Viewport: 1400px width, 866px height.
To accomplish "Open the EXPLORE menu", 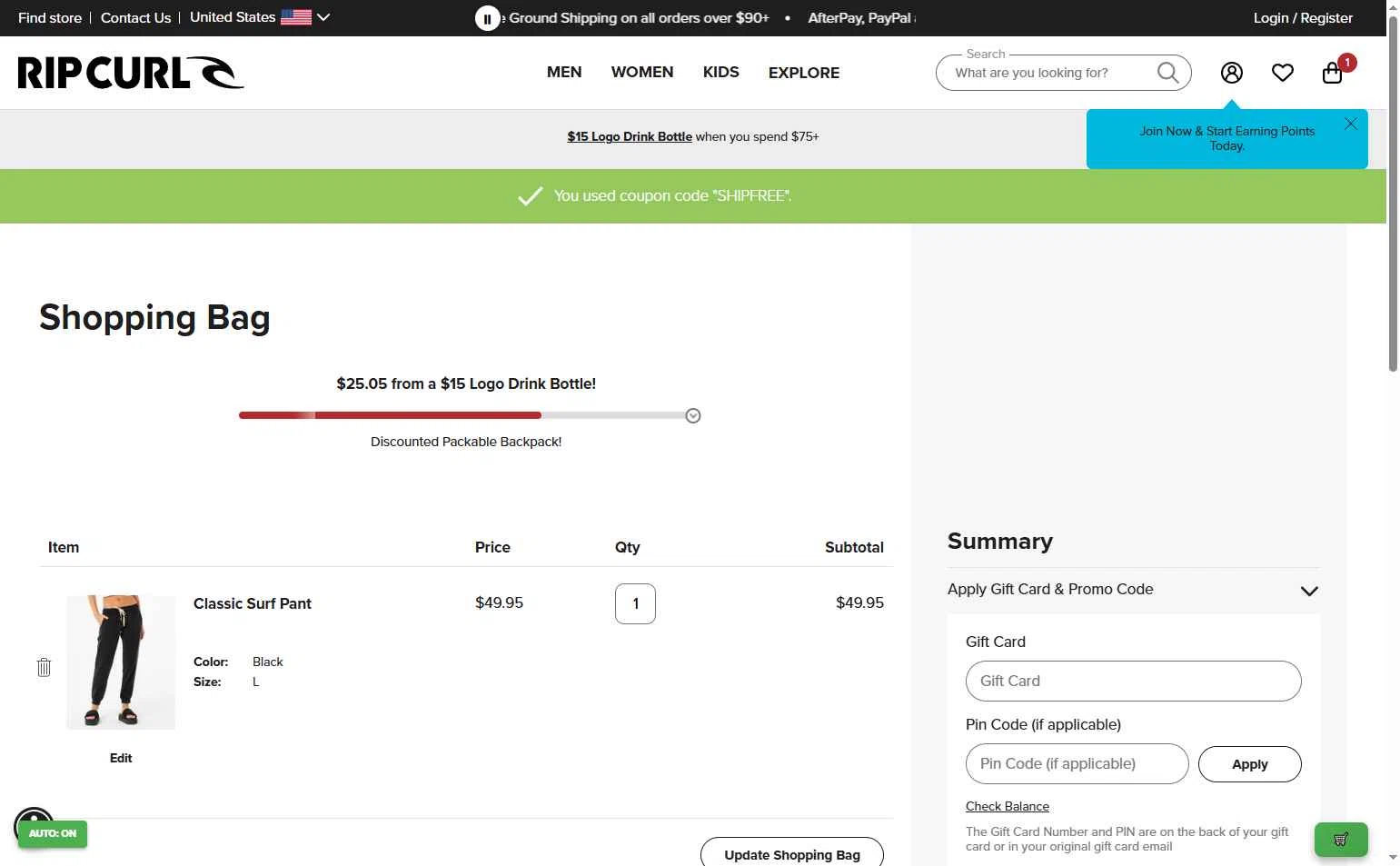I will (804, 73).
